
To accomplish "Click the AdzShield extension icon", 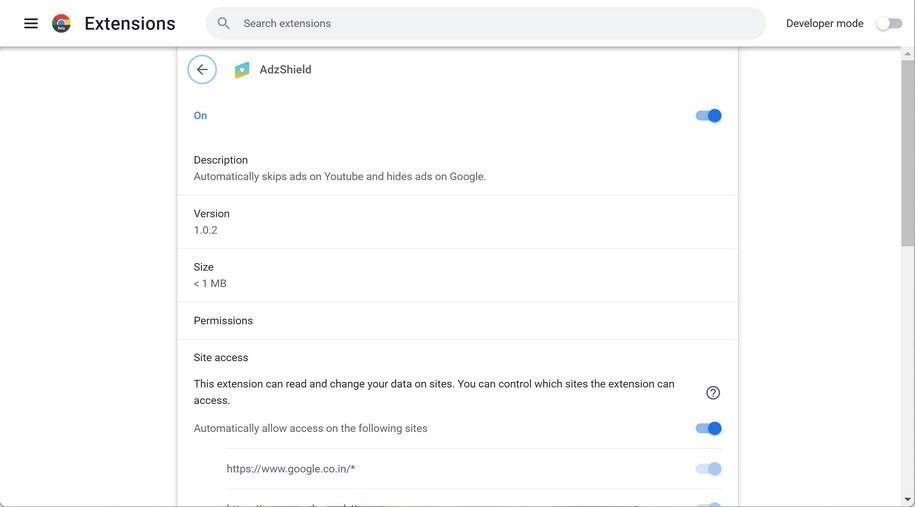I will 242,70.
